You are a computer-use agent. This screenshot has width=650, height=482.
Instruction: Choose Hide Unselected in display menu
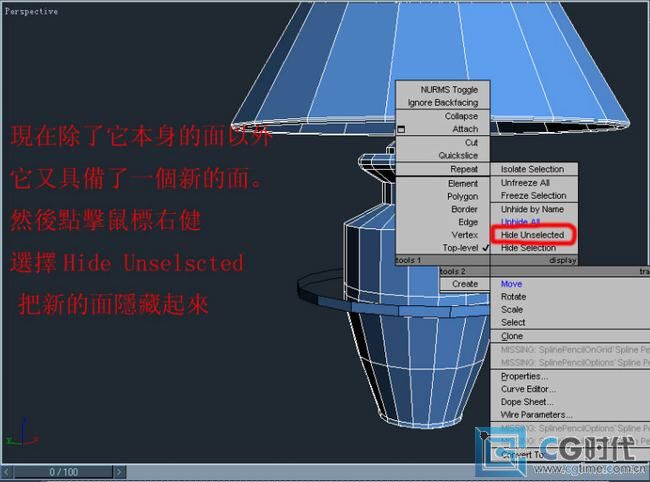(533, 235)
